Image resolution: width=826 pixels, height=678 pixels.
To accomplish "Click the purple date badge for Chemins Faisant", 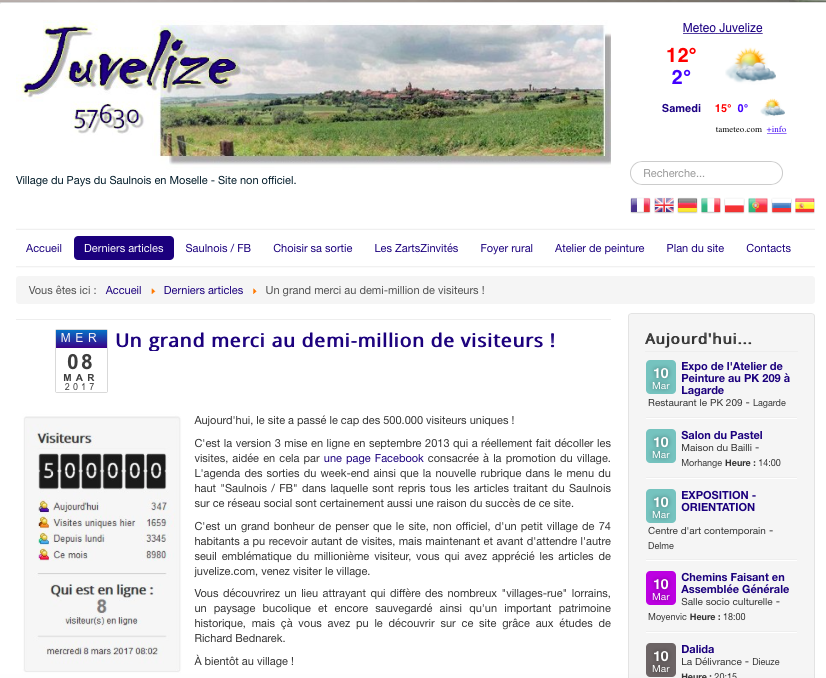I will [x=661, y=588].
